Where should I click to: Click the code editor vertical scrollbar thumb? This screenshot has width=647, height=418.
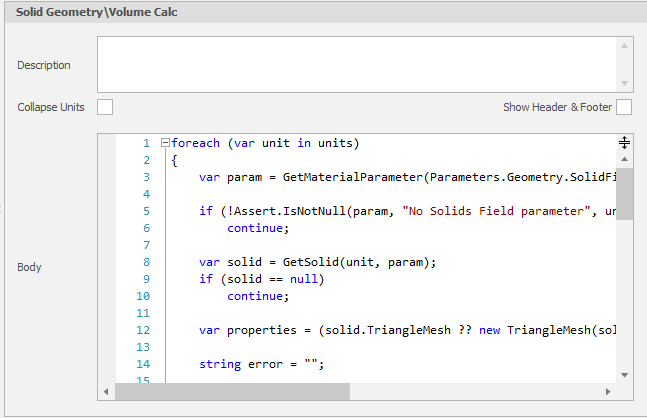coord(624,194)
